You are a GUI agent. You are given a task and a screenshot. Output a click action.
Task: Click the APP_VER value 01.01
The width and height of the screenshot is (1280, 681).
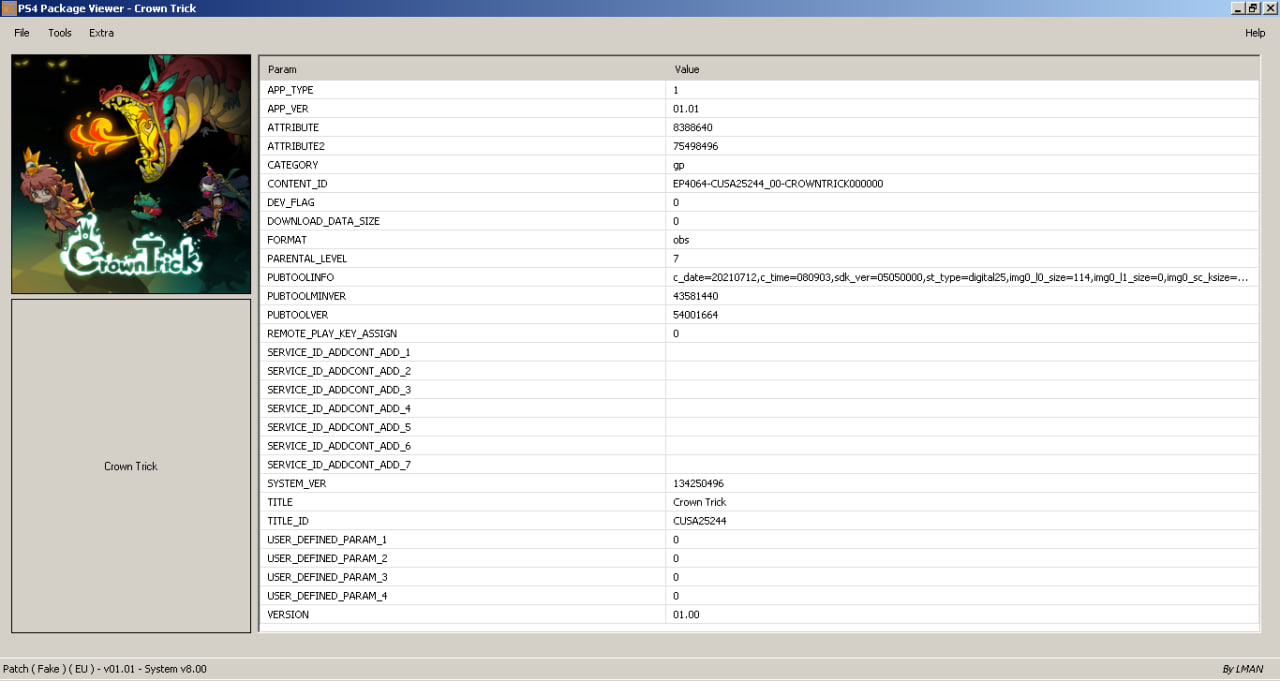point(685,109)
